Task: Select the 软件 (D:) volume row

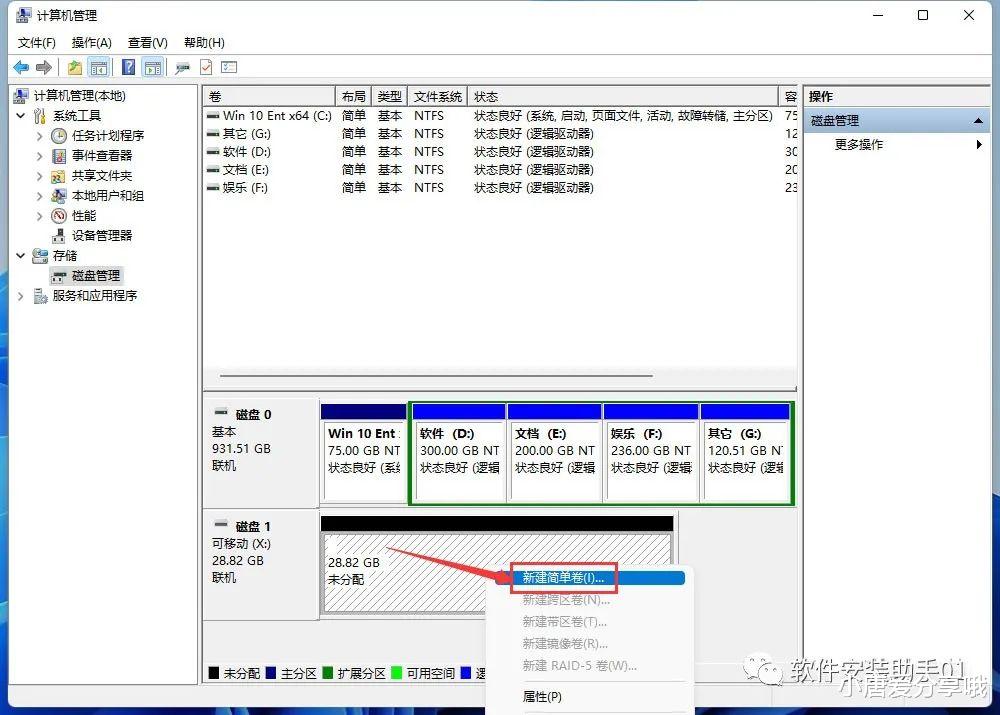Action: (x=500, y=152)
